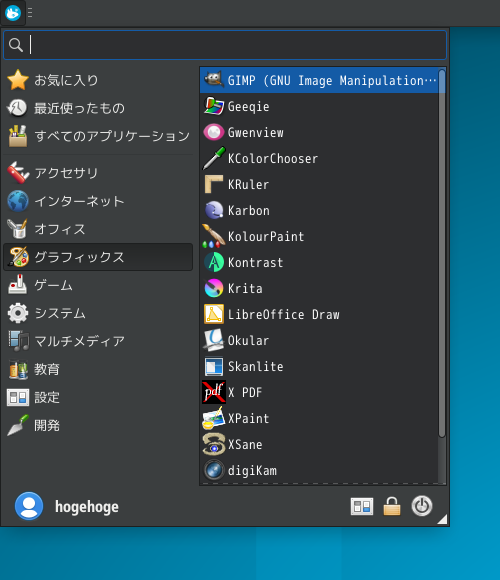Select グラフィックス category
The image size is (500, 580).
[x=98, y=257]
